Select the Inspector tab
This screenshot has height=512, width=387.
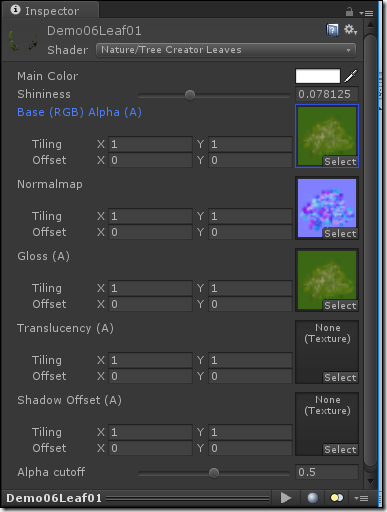click(x=50, y=11)
